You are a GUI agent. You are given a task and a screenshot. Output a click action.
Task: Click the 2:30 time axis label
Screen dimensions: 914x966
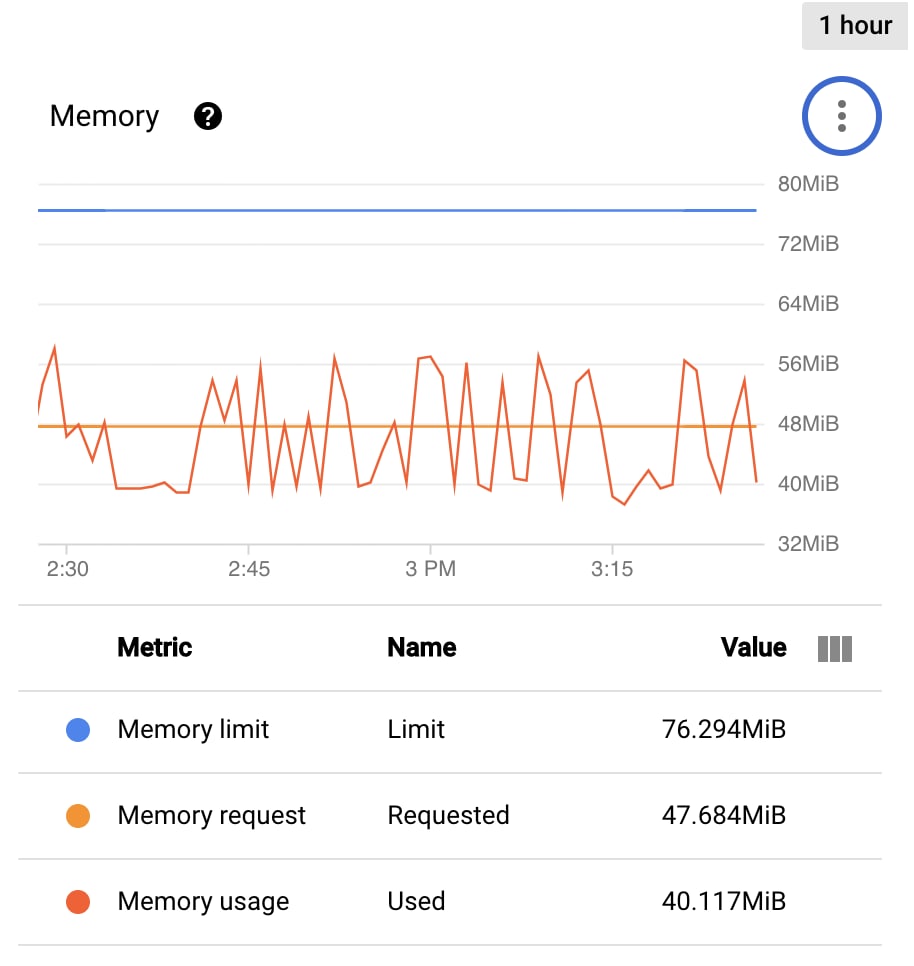pos(67,569)
